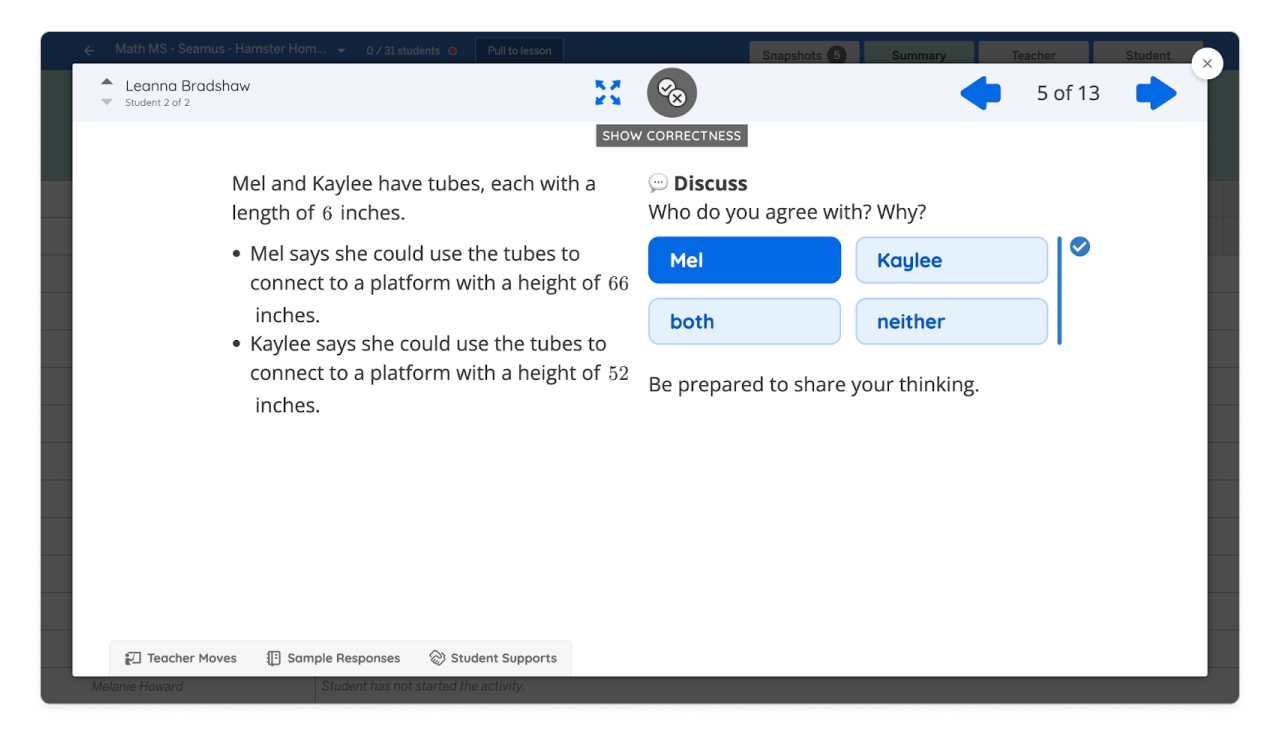Choose the both answer option
Viewport: 1280px width, 735px height.
tap(744, 322)
